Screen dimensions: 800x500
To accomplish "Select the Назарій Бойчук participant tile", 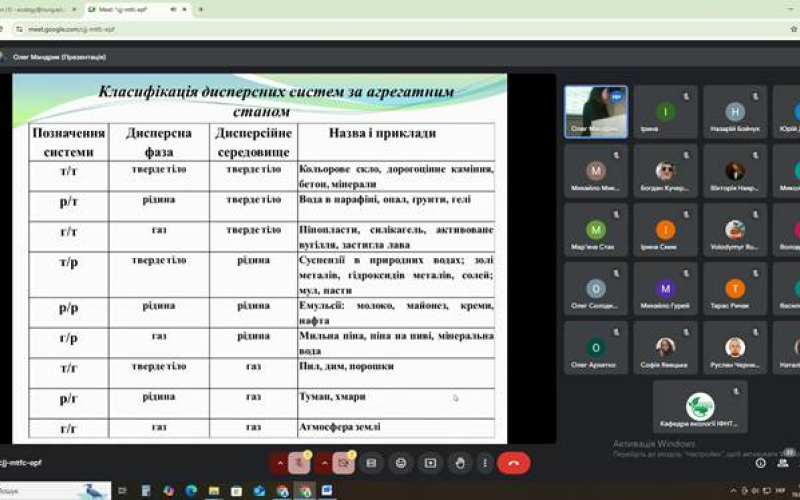I will 735,112.
